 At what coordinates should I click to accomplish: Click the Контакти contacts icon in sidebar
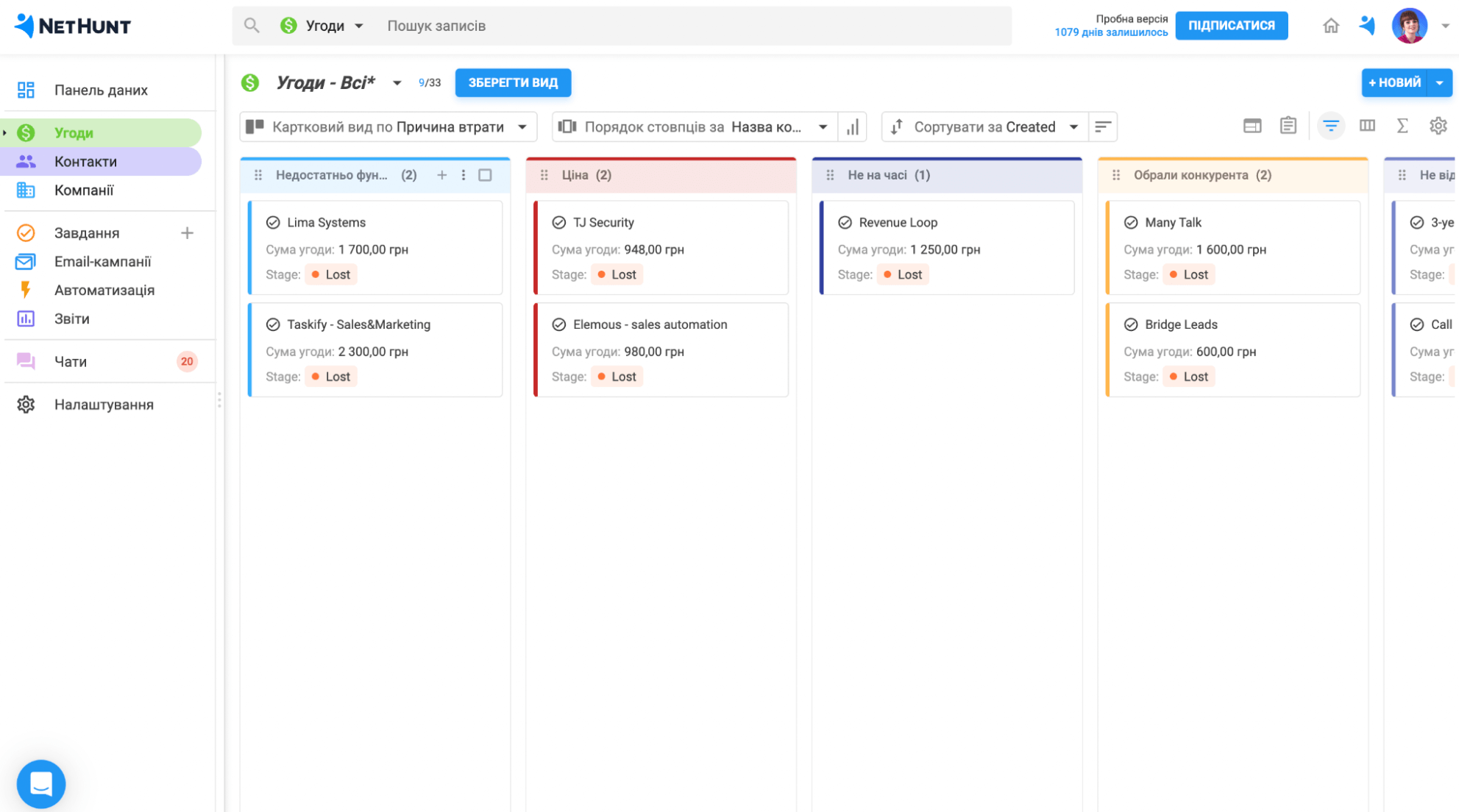click(x=27, y=160)
